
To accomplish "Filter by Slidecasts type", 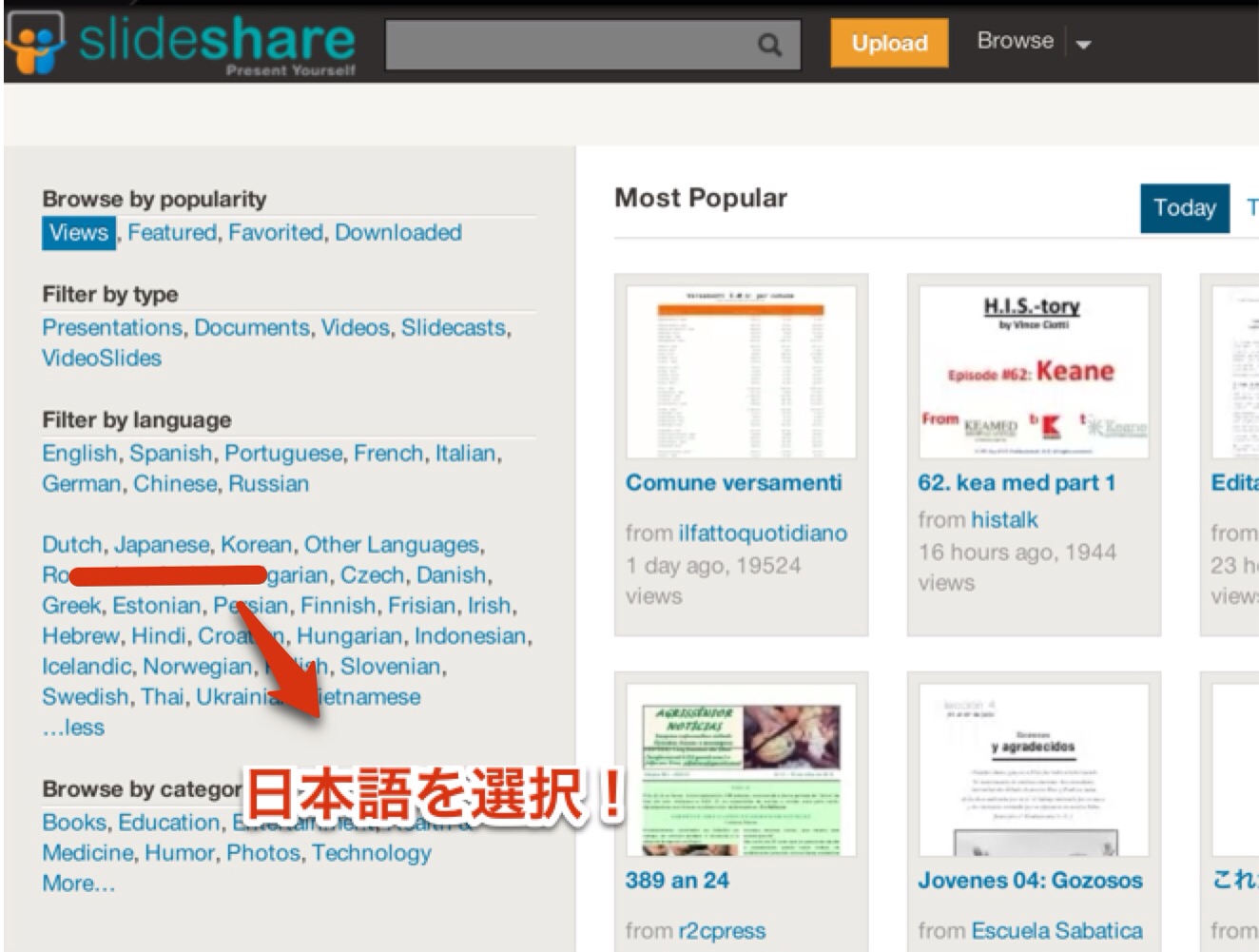I will [x=454, y=327].
